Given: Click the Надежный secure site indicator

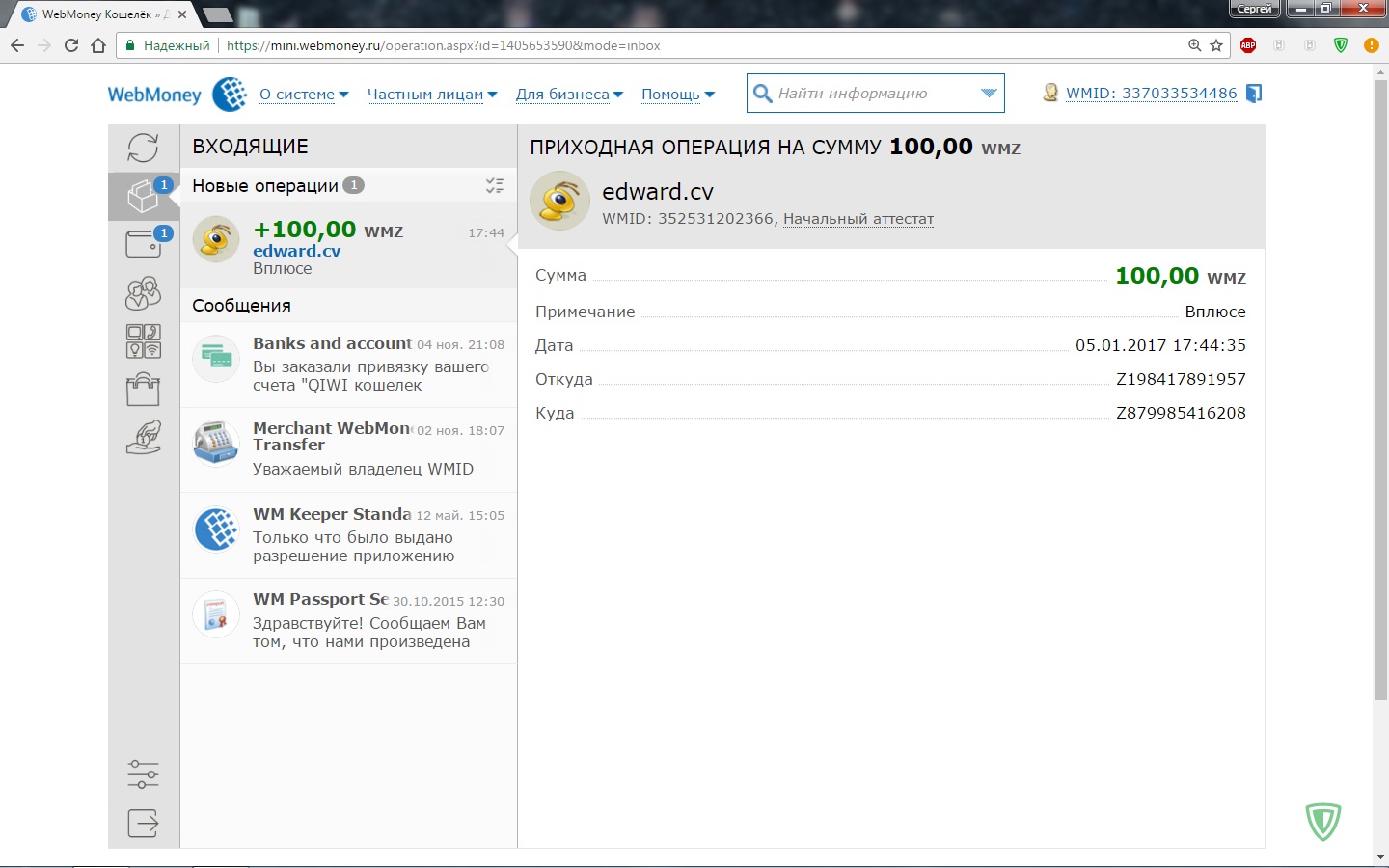Looking at the screenshot, I should click(167, 45).
